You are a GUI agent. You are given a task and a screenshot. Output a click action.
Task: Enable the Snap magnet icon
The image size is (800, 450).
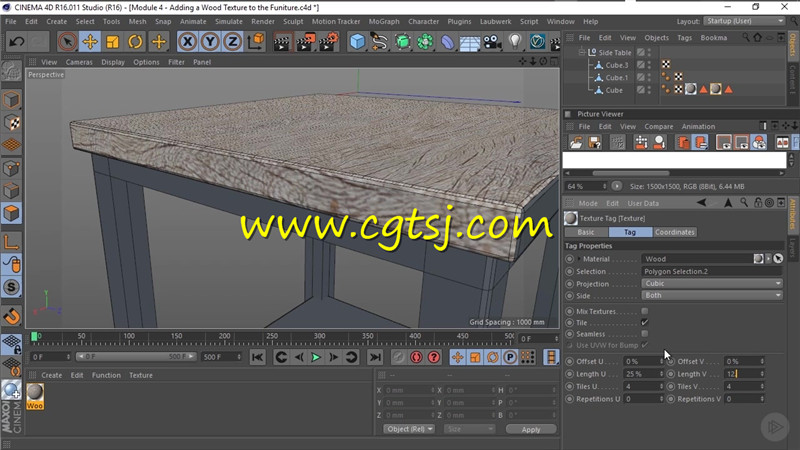(x=11, y=317)
